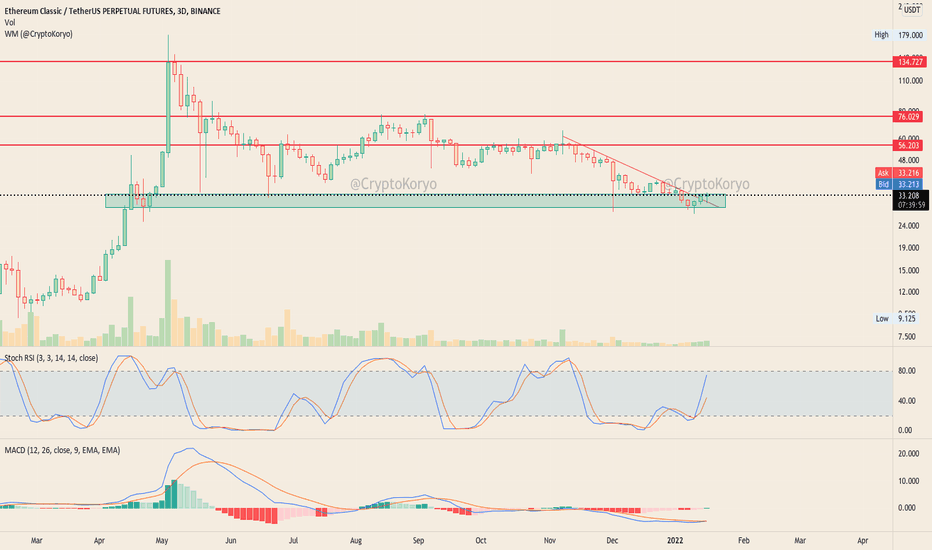This screenshot has height=550, width=932.
Task: Click the Ask 33.216 price label
Action: [x=899, y=173]
